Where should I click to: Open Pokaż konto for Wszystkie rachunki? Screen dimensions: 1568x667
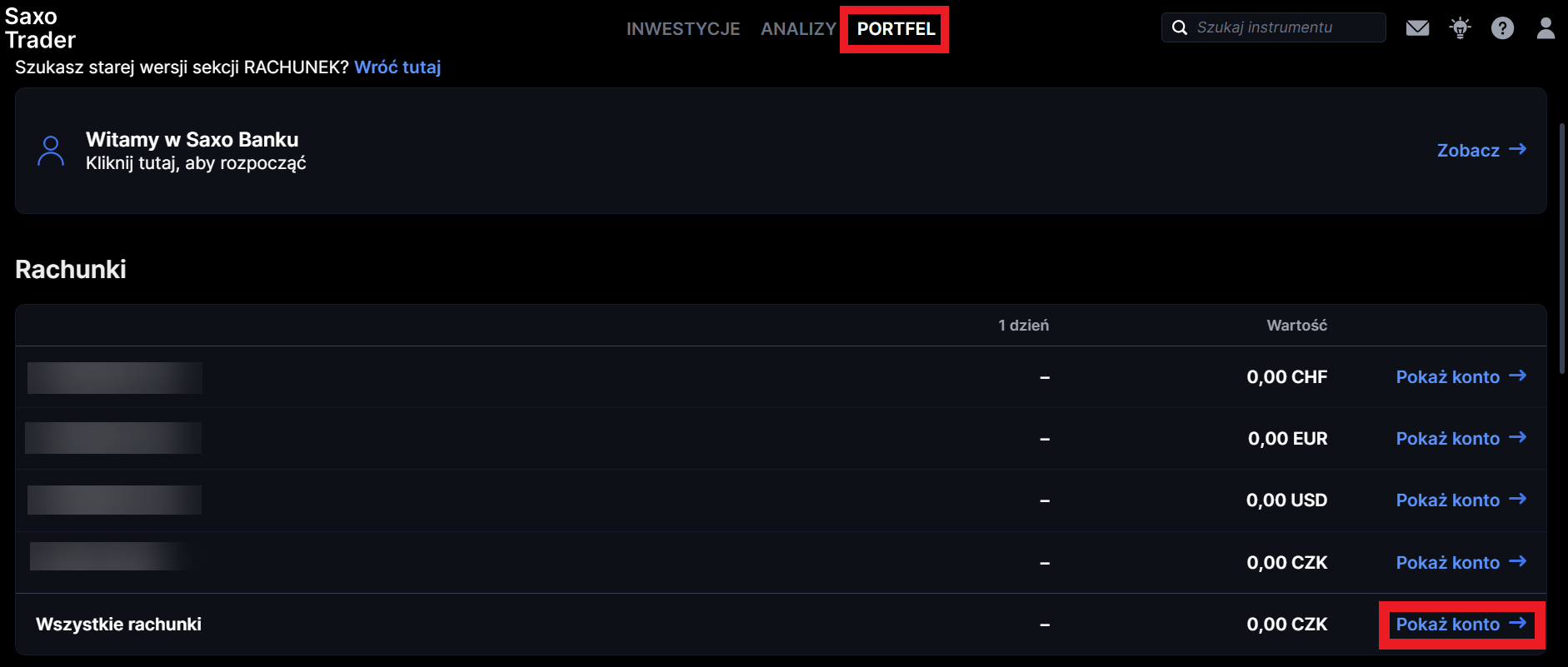point(1448,625)
